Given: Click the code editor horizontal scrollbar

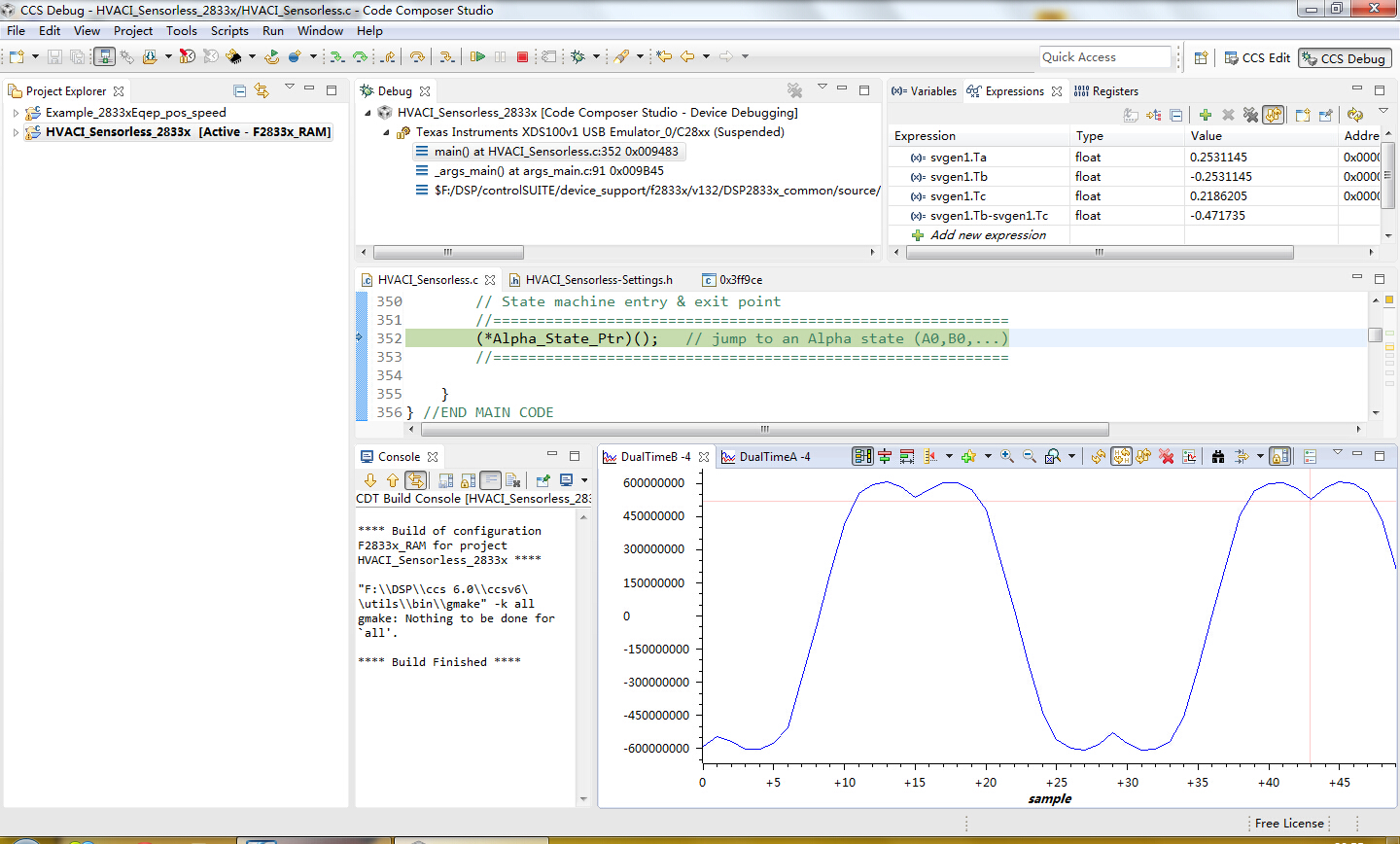Looking at the screenshot, I should point(763,429).
